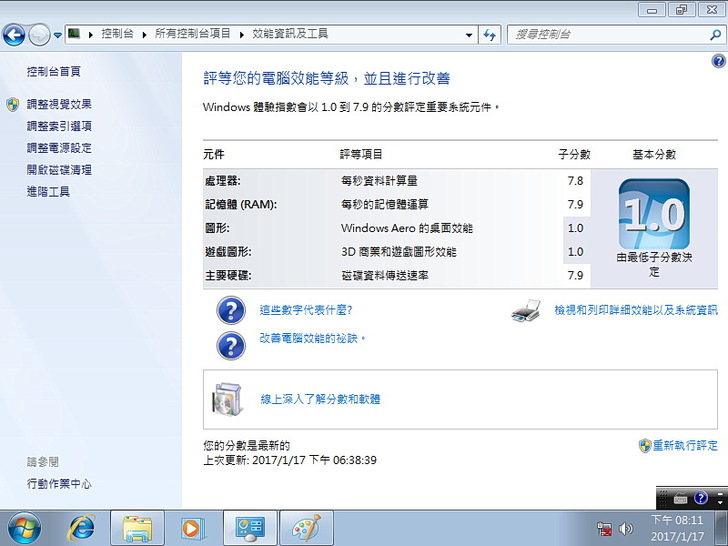Go back with the blue Back arrow
Screen dimensions: 728x546
(x=14, y=34)
